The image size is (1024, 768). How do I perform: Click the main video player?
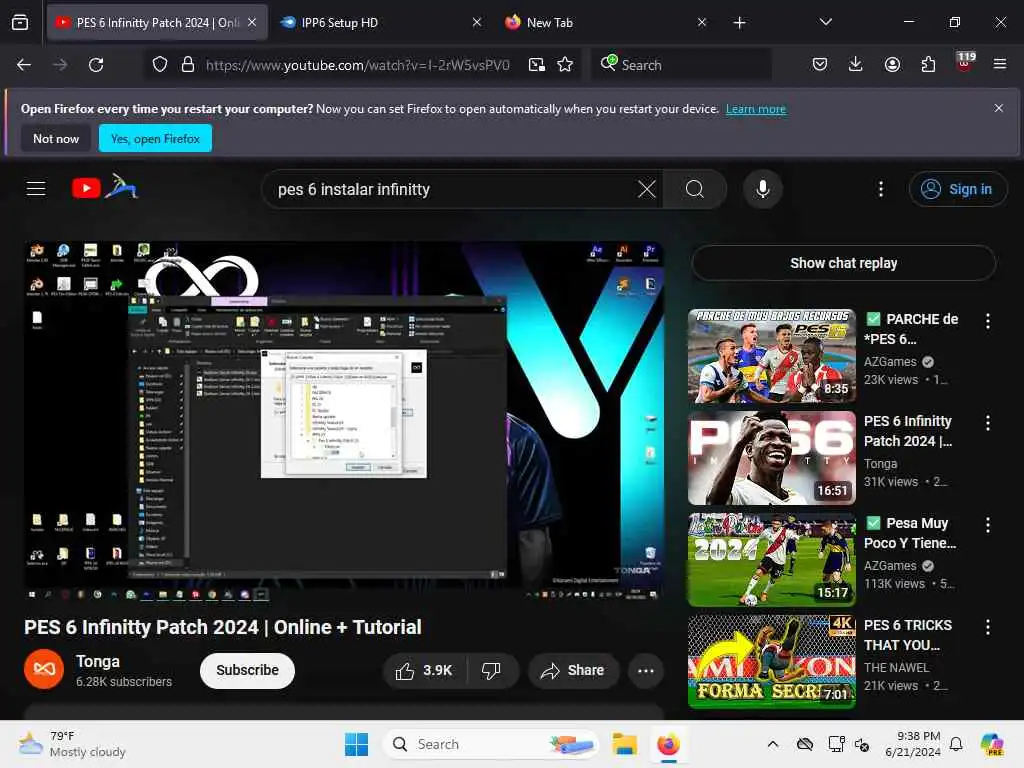[344, 421]
